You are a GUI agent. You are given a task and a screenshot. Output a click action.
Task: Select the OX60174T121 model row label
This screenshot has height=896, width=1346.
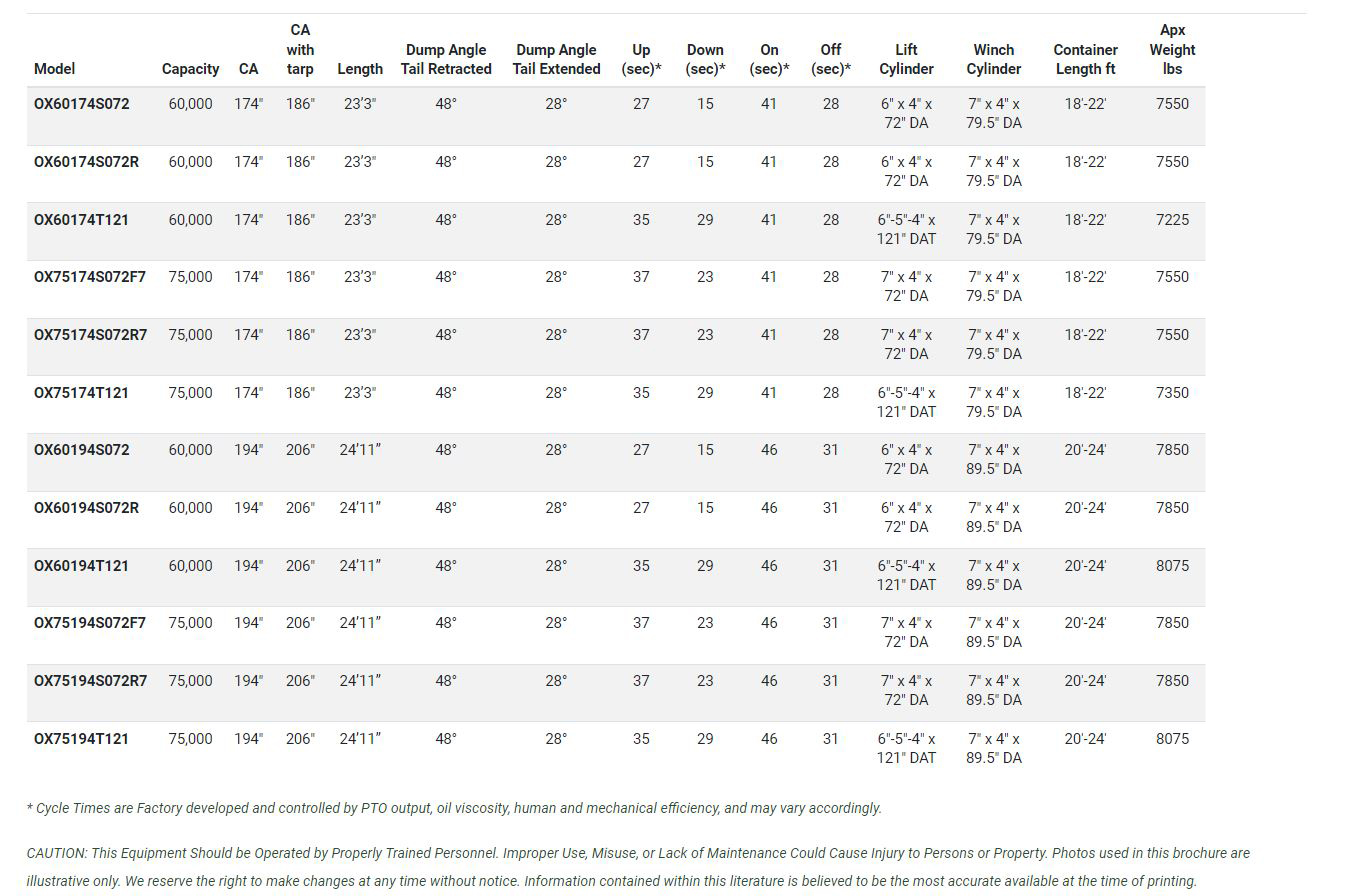click(81, 220)
